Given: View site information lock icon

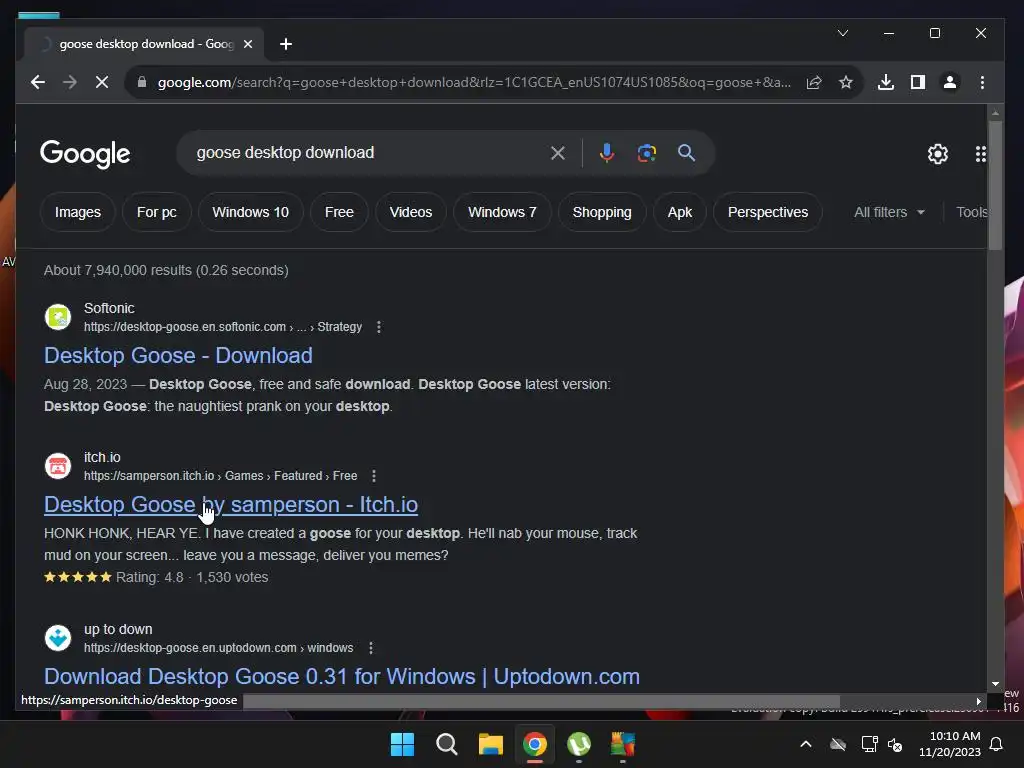Looking at the screenshot, I should tap(142, 82).
